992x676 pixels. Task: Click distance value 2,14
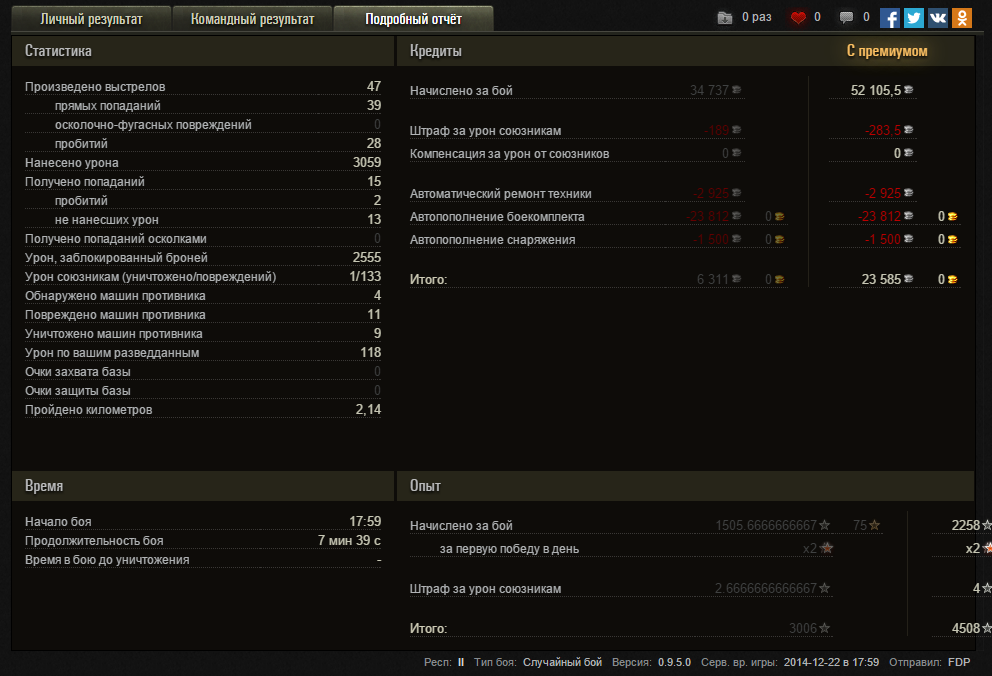click(x=368, y=410)
